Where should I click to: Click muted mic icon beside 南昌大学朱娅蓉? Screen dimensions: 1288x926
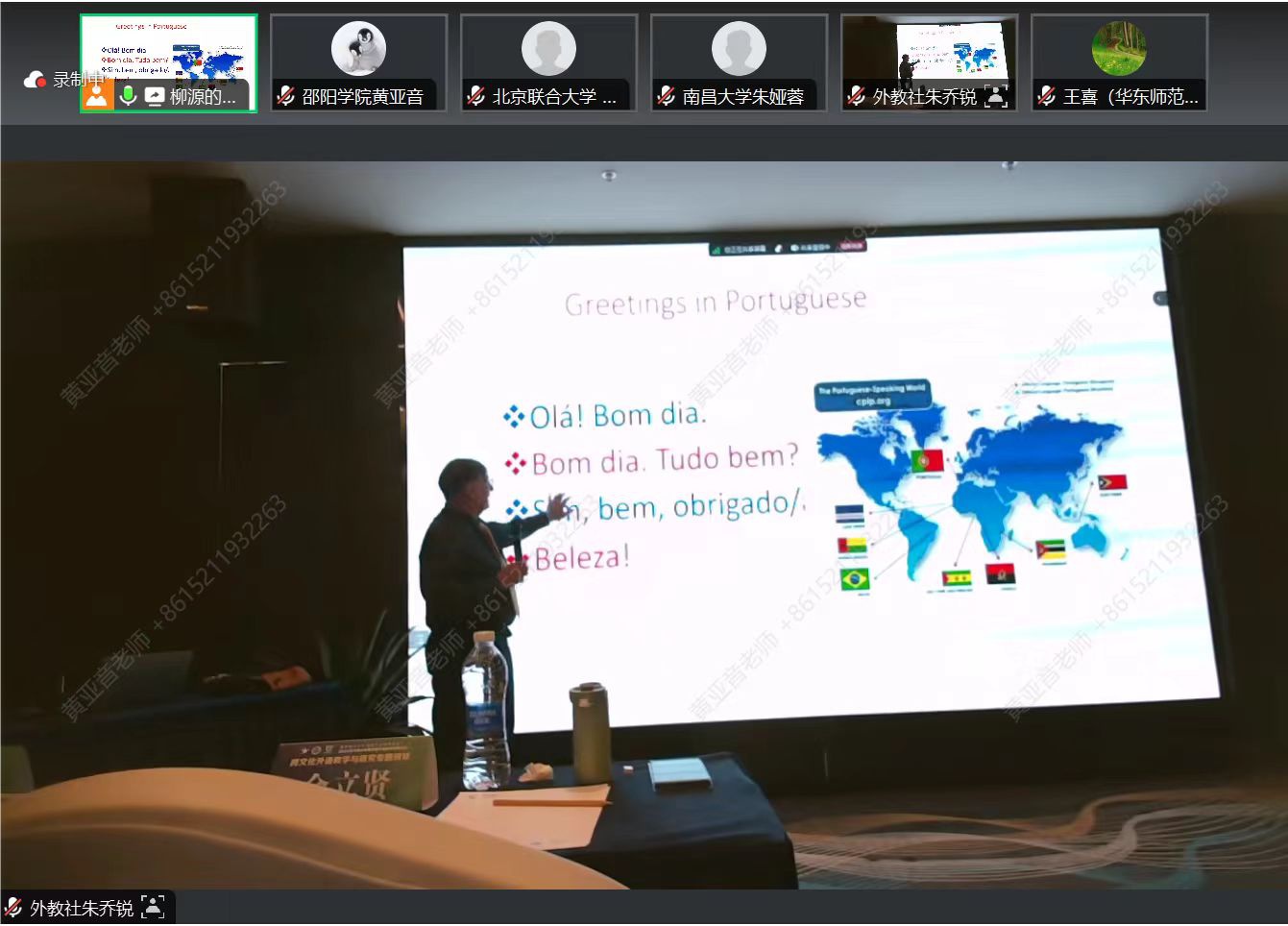(x=666, y=96)
